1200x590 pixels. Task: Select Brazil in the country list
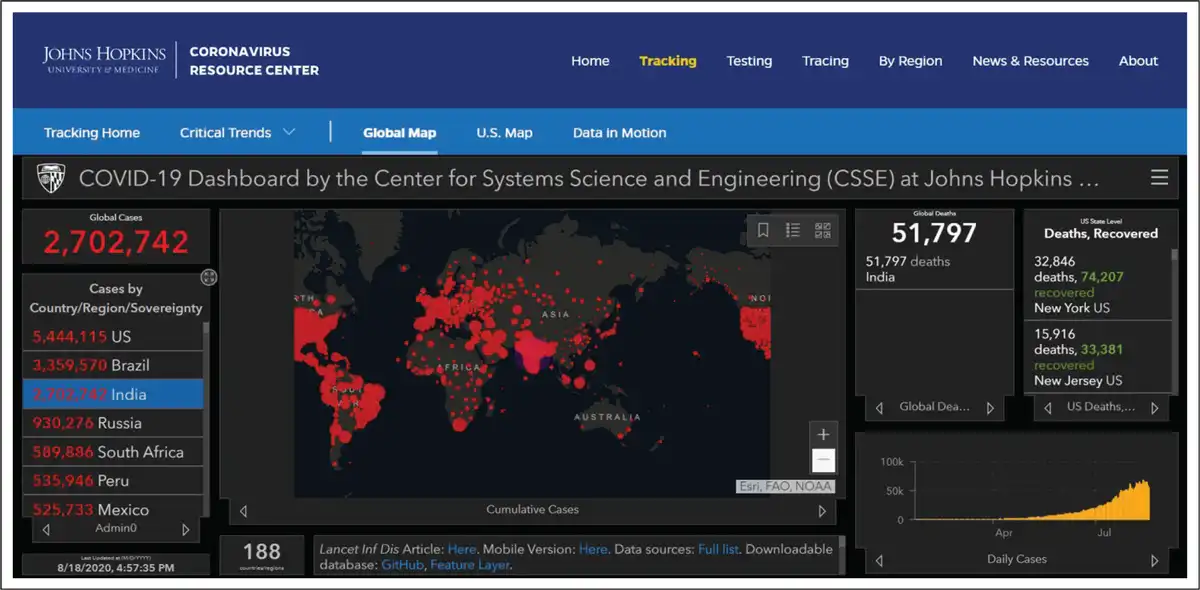click(113, 365)
